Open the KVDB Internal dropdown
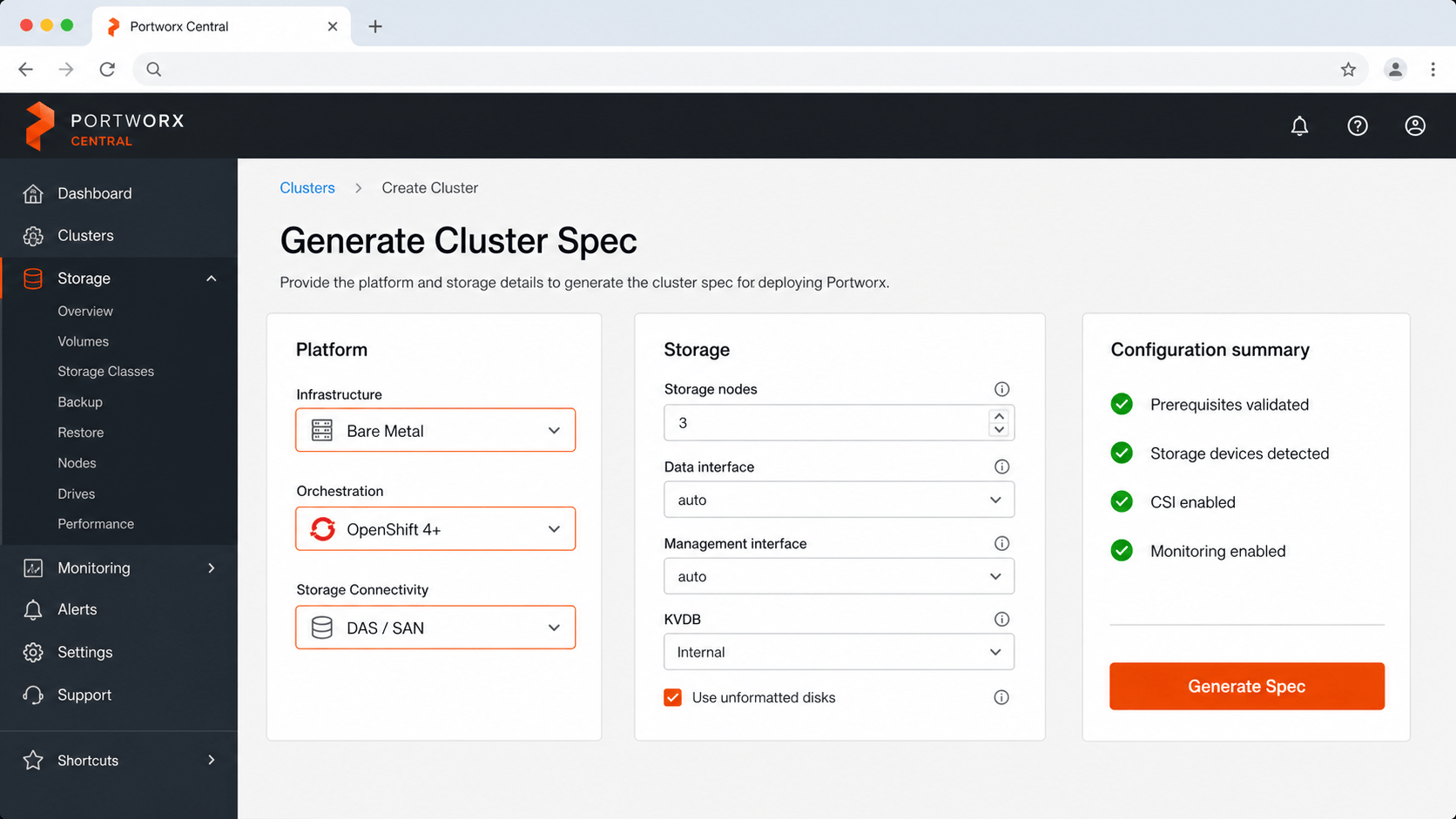This screenshot has width=1456, height=819. point(839,652)
